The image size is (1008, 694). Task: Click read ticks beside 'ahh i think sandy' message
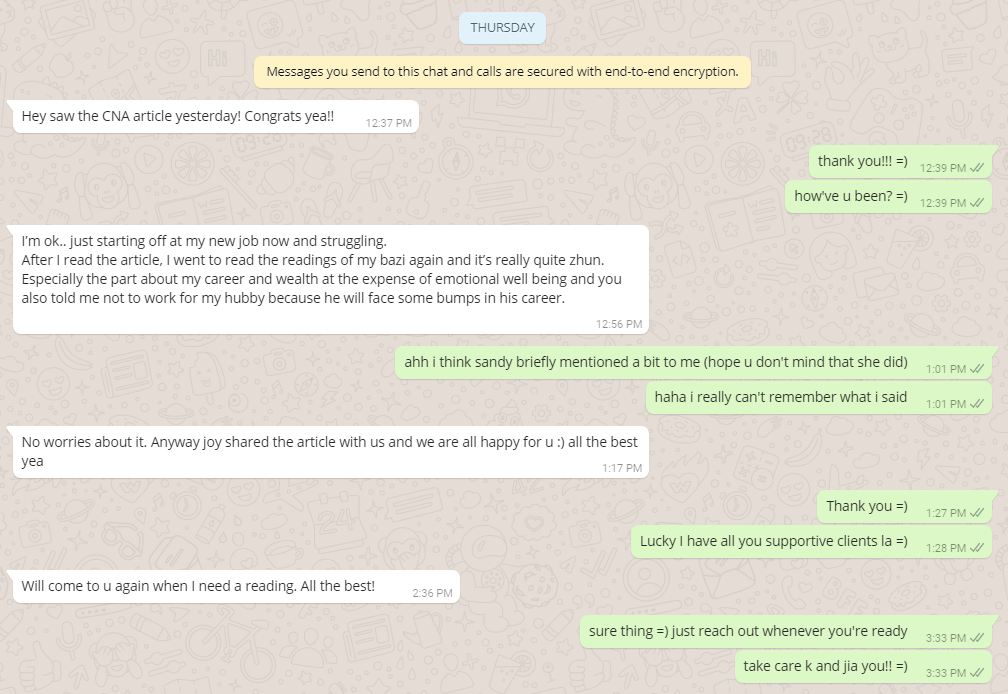click(x=977, y=369)
